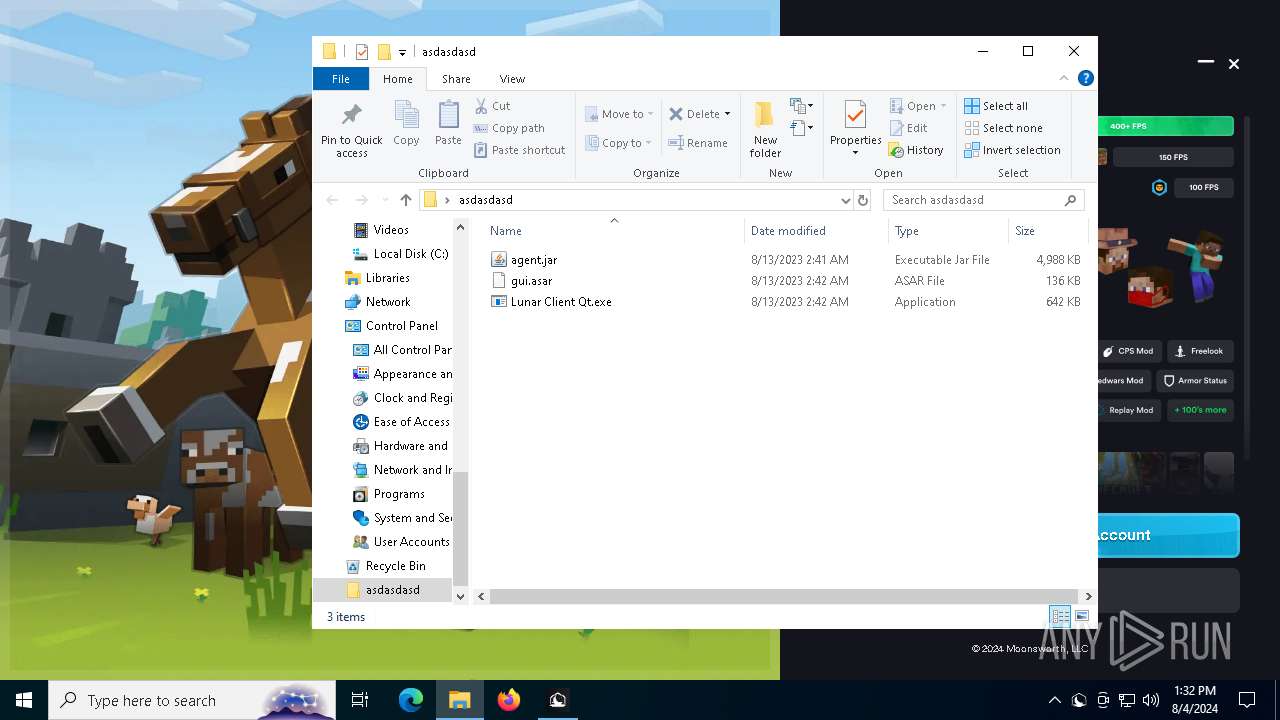Click navigation pane scroll down arrow
The image size is (1280, 720).
(x=460, y=596)
